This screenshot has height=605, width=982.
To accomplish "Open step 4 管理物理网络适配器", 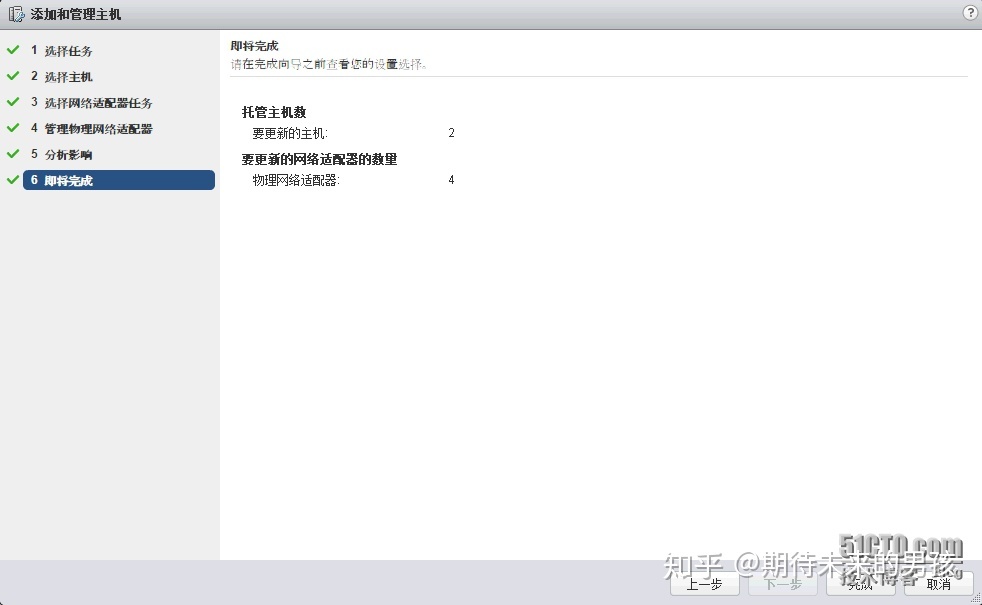I will [91, 128].
